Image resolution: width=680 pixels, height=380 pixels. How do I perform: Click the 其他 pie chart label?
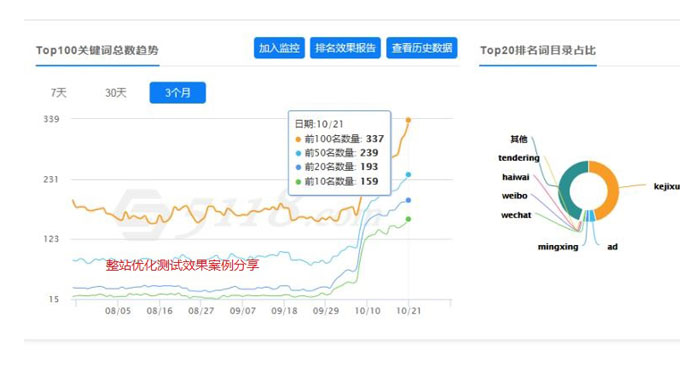pyautogui.click(x=519, y=139)
